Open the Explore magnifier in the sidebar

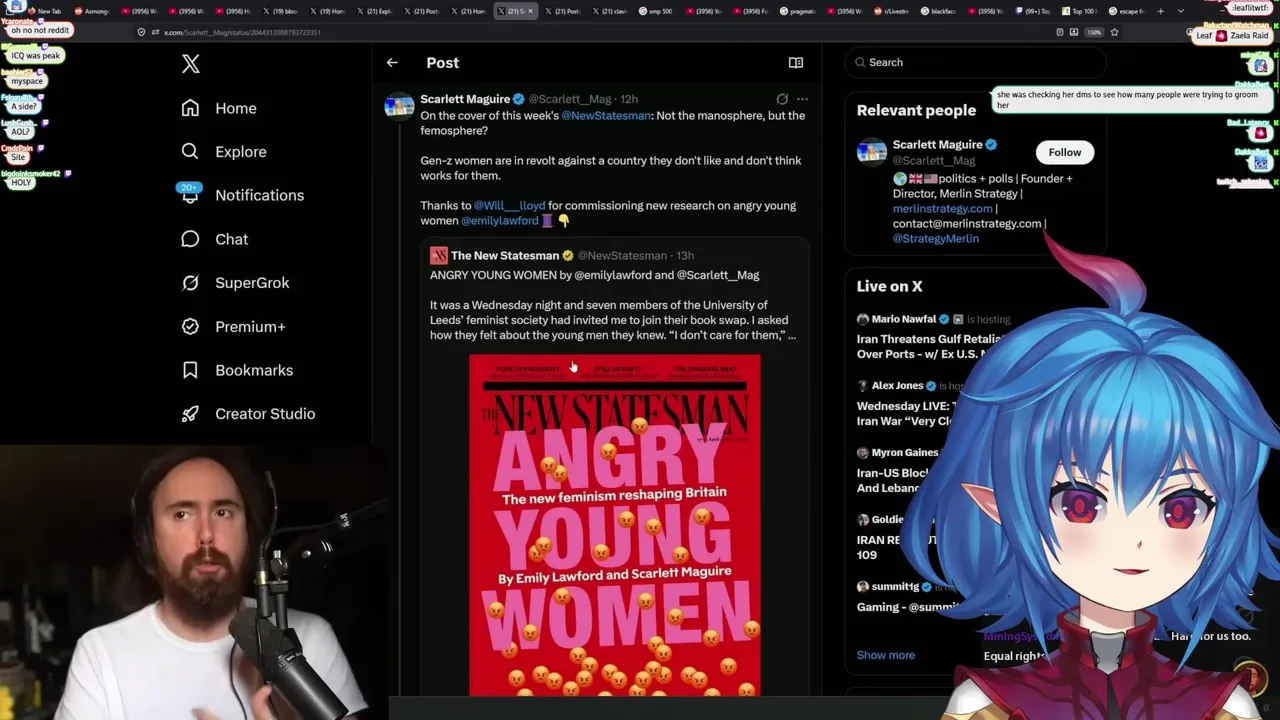pos(190,151)
